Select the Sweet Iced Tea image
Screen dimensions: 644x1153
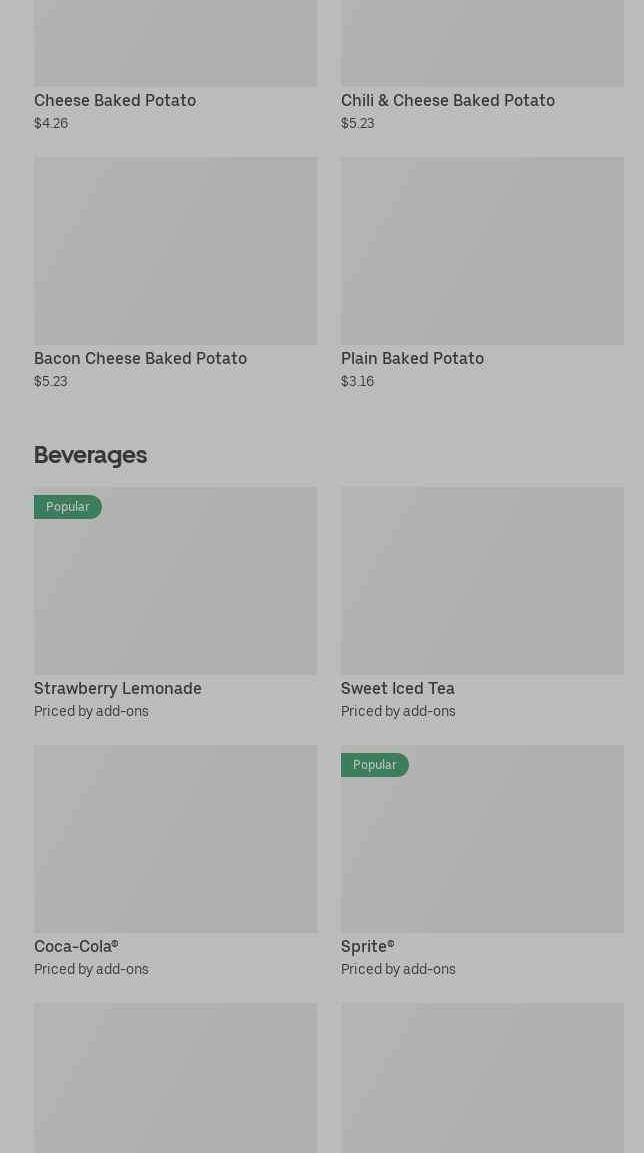point(482,581)
